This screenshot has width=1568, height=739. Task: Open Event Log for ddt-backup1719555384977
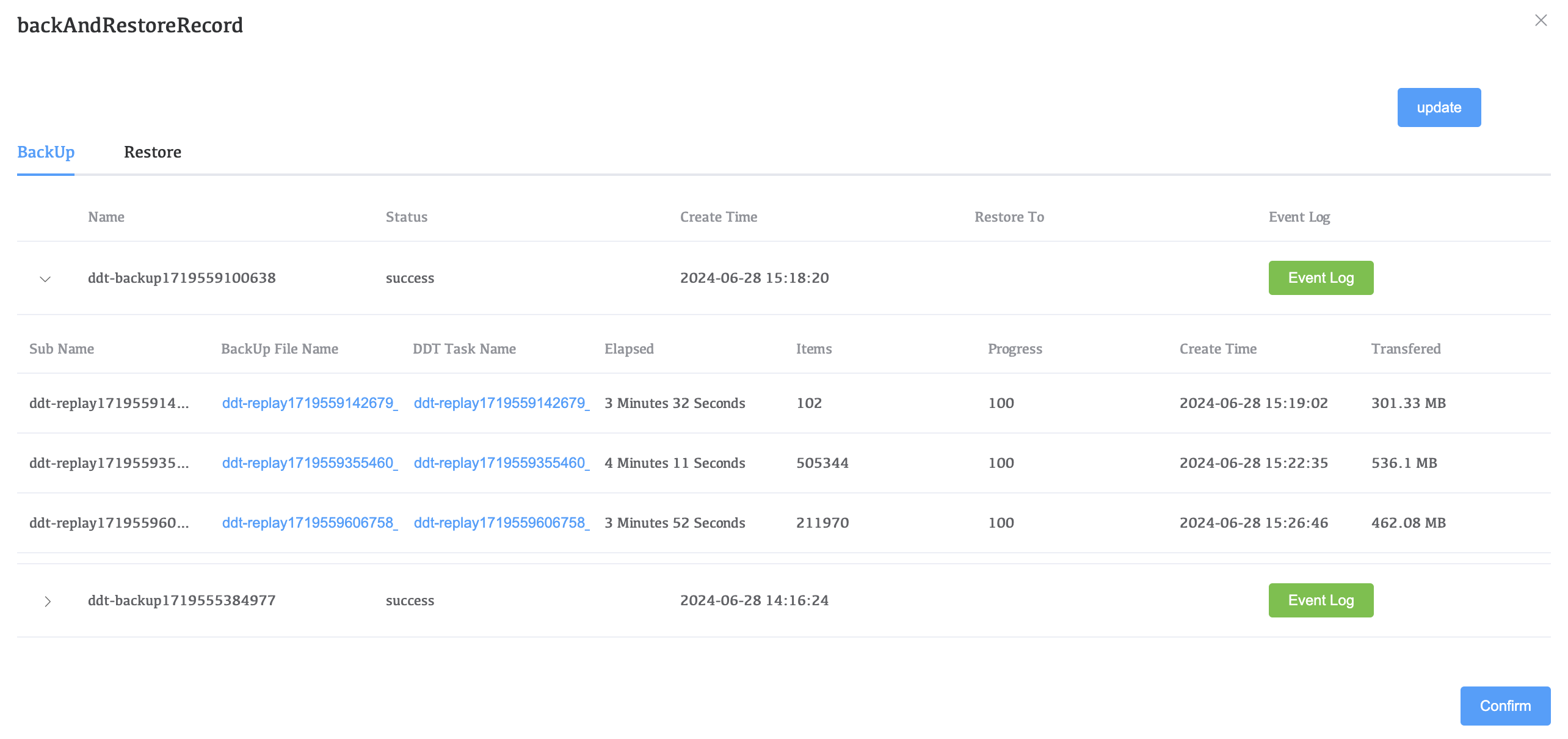pos(1321,600)
